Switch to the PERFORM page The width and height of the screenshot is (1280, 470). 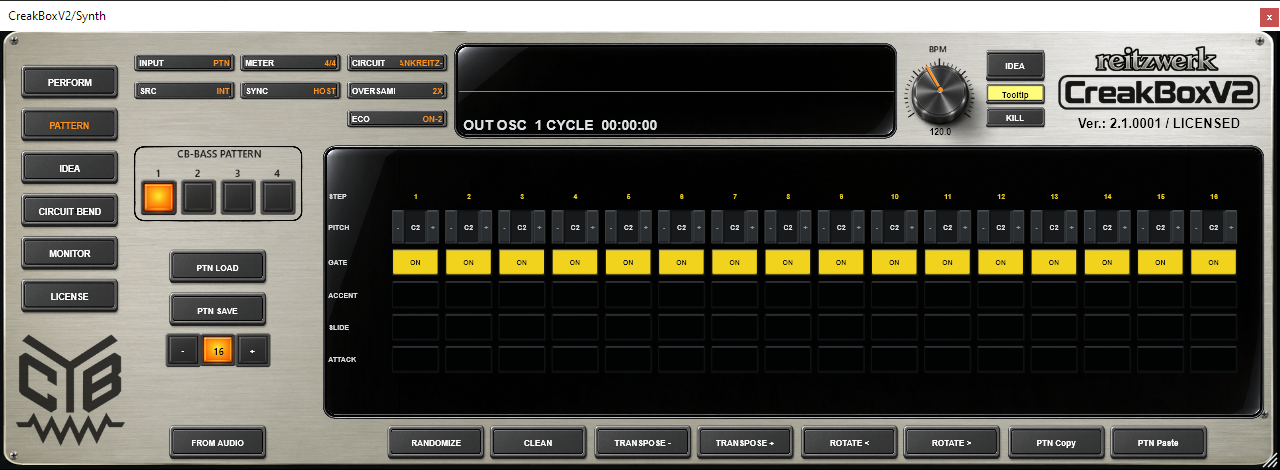(70, 83)
